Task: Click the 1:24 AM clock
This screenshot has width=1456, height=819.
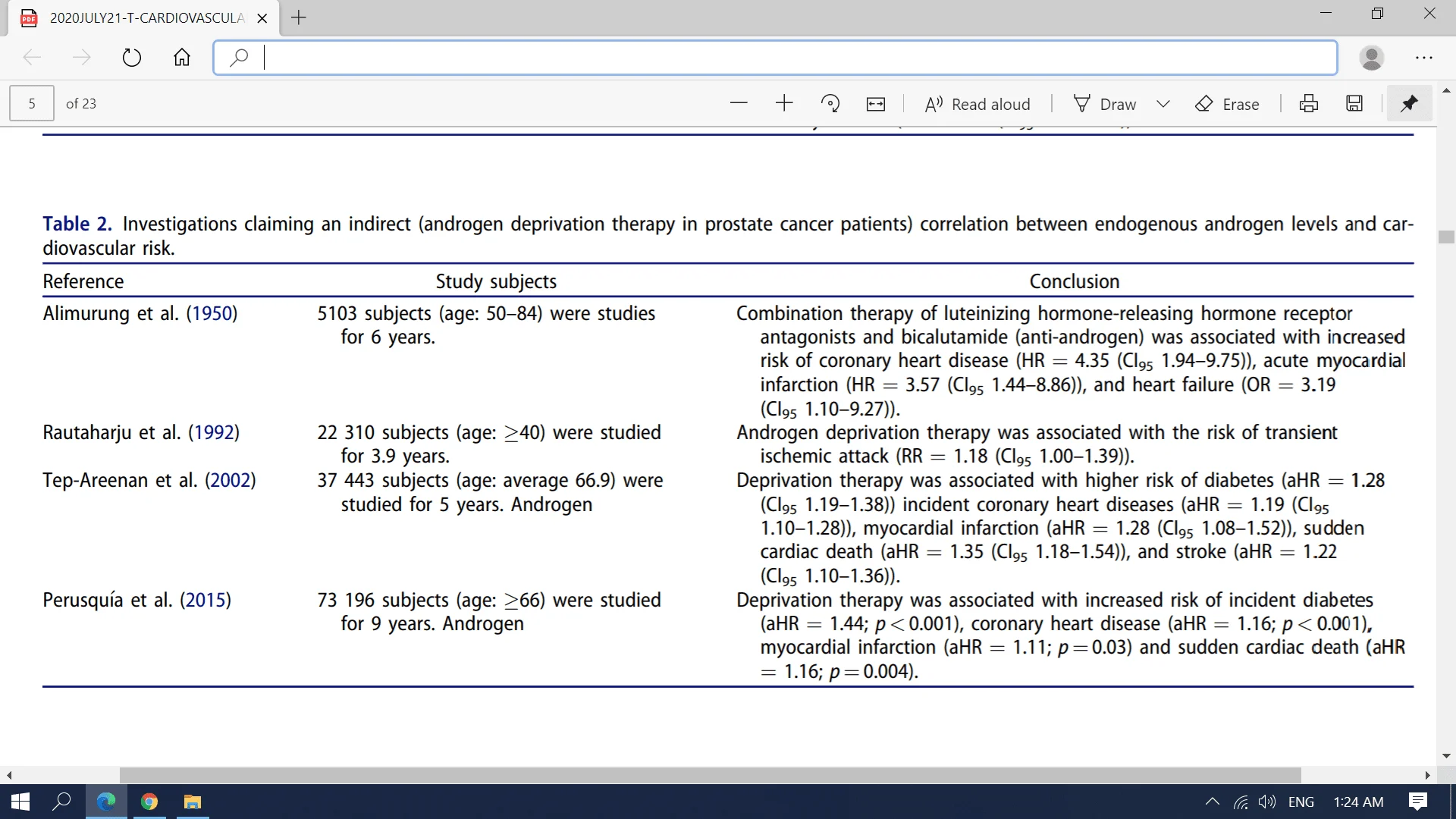Action: (1358, 802)
